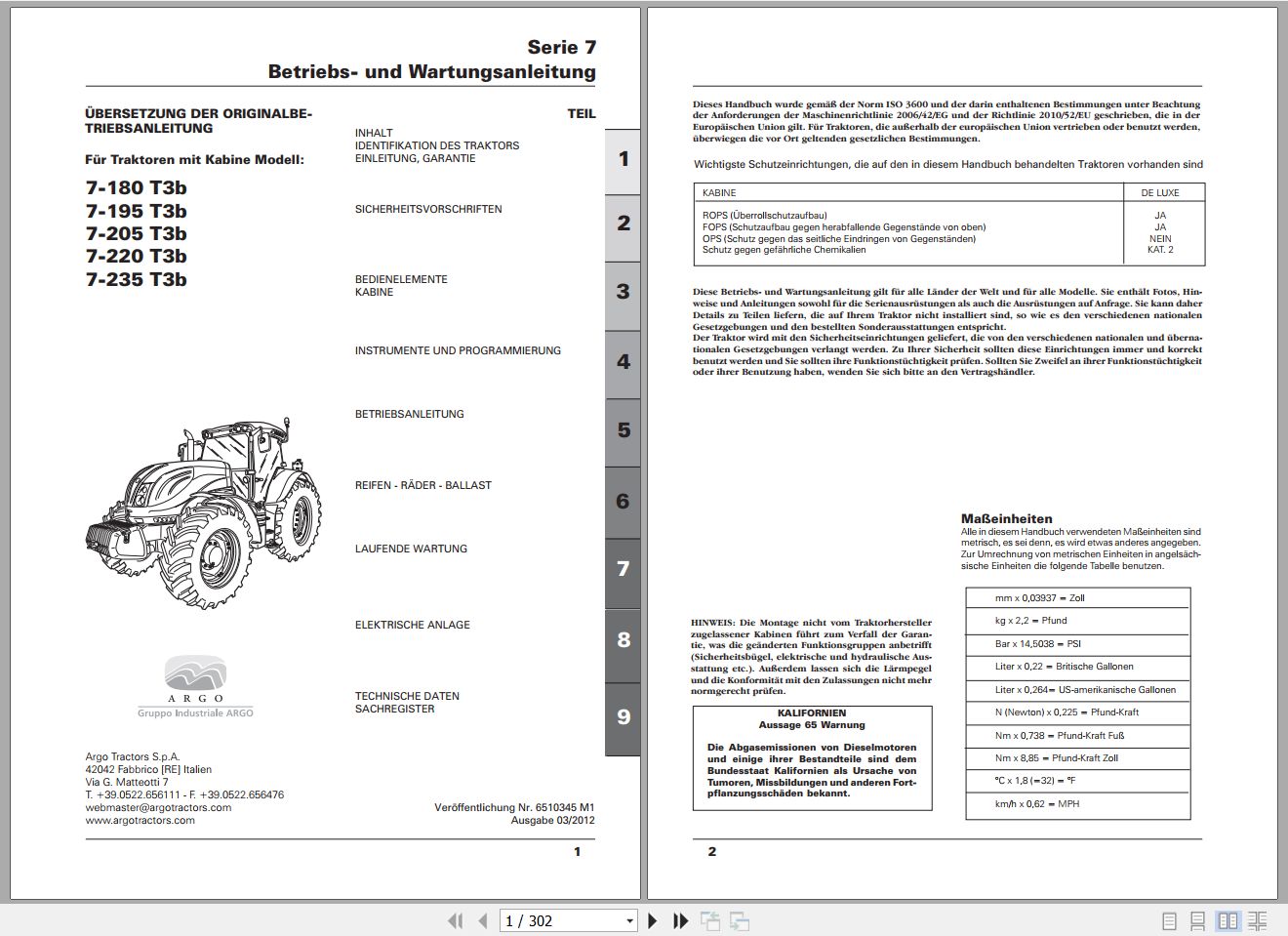Select section tab 5
Image resolution: width=1288 pixels, height=936 pixels.
(x=623, y=430)
